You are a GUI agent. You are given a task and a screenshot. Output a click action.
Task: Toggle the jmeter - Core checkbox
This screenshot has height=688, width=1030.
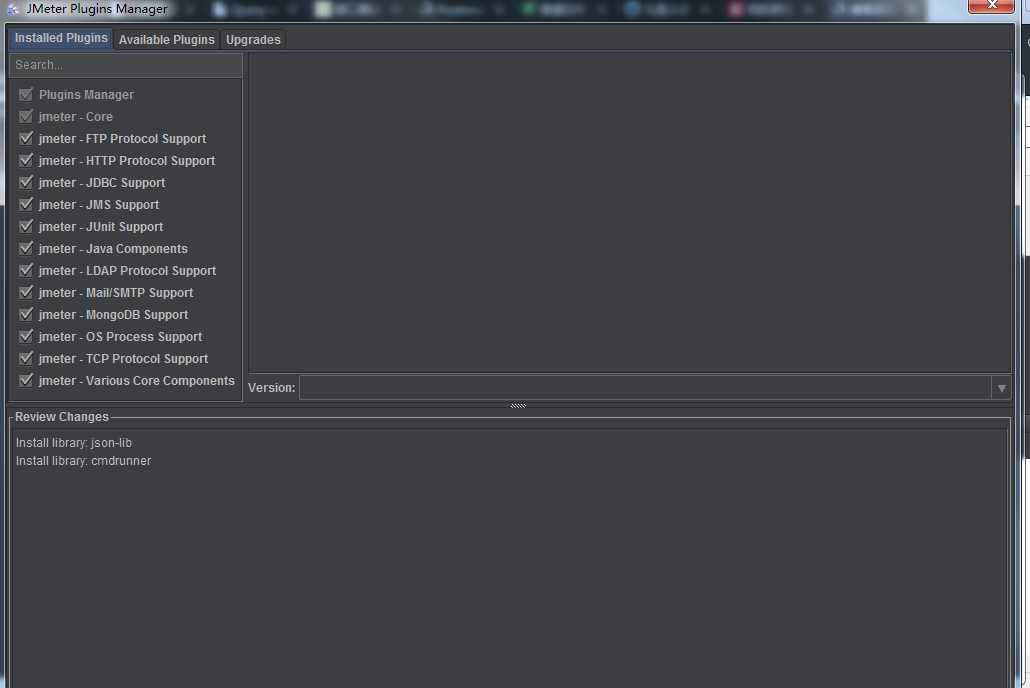pyautogui.click(x=26, y=116)
